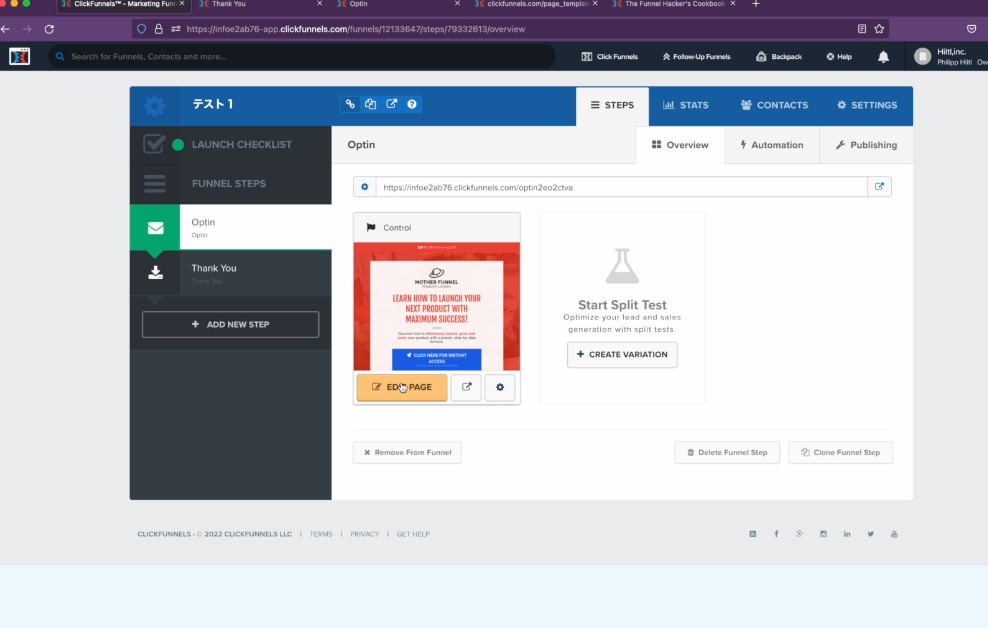
Task: Copy funnel link using the chain icon
Action: (350, 105)
